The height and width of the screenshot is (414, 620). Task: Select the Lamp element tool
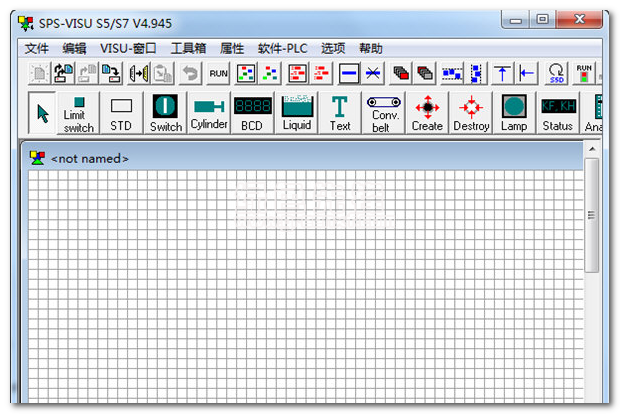click(x=514, y=113)
